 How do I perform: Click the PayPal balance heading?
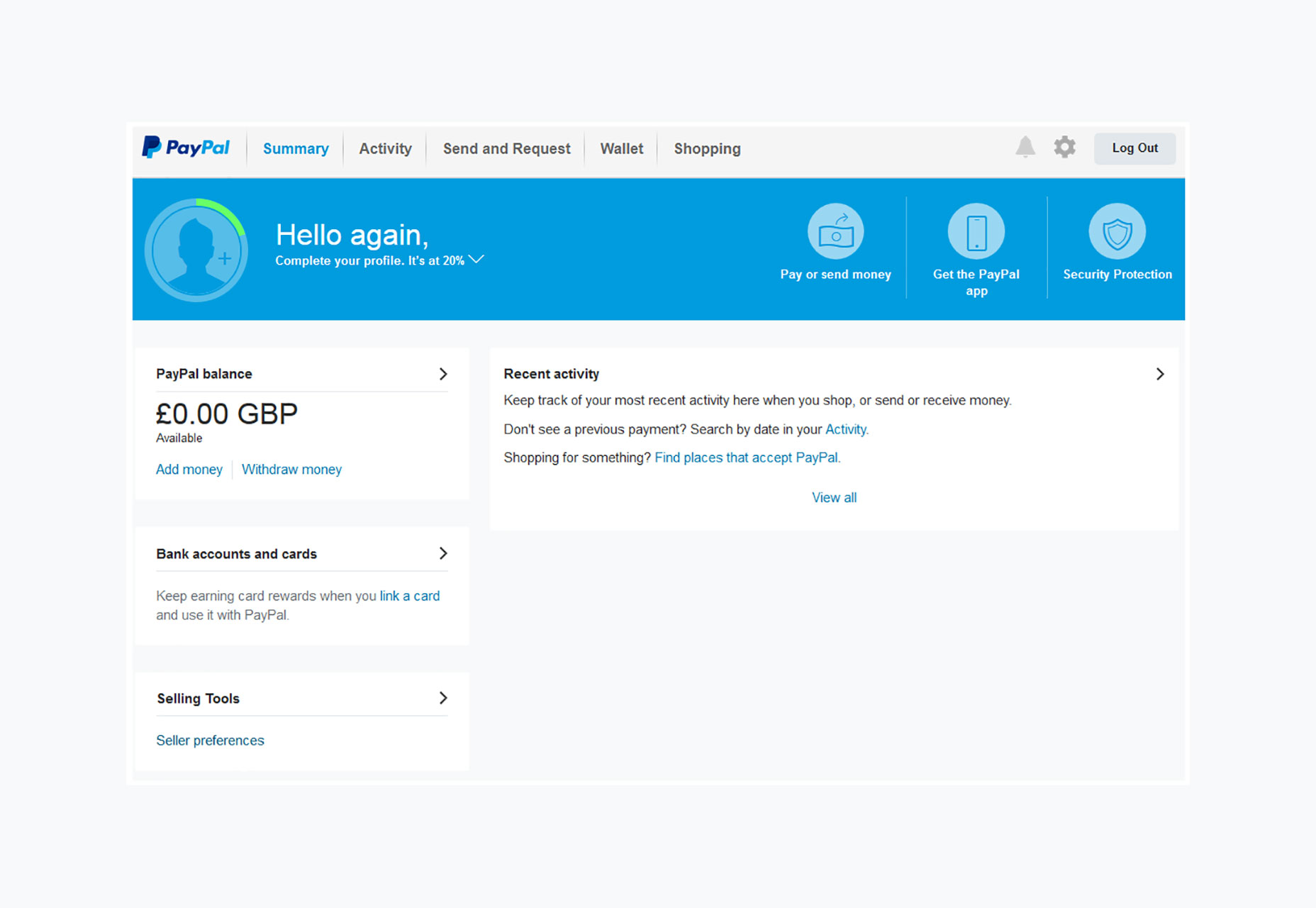tap(204, 374)
